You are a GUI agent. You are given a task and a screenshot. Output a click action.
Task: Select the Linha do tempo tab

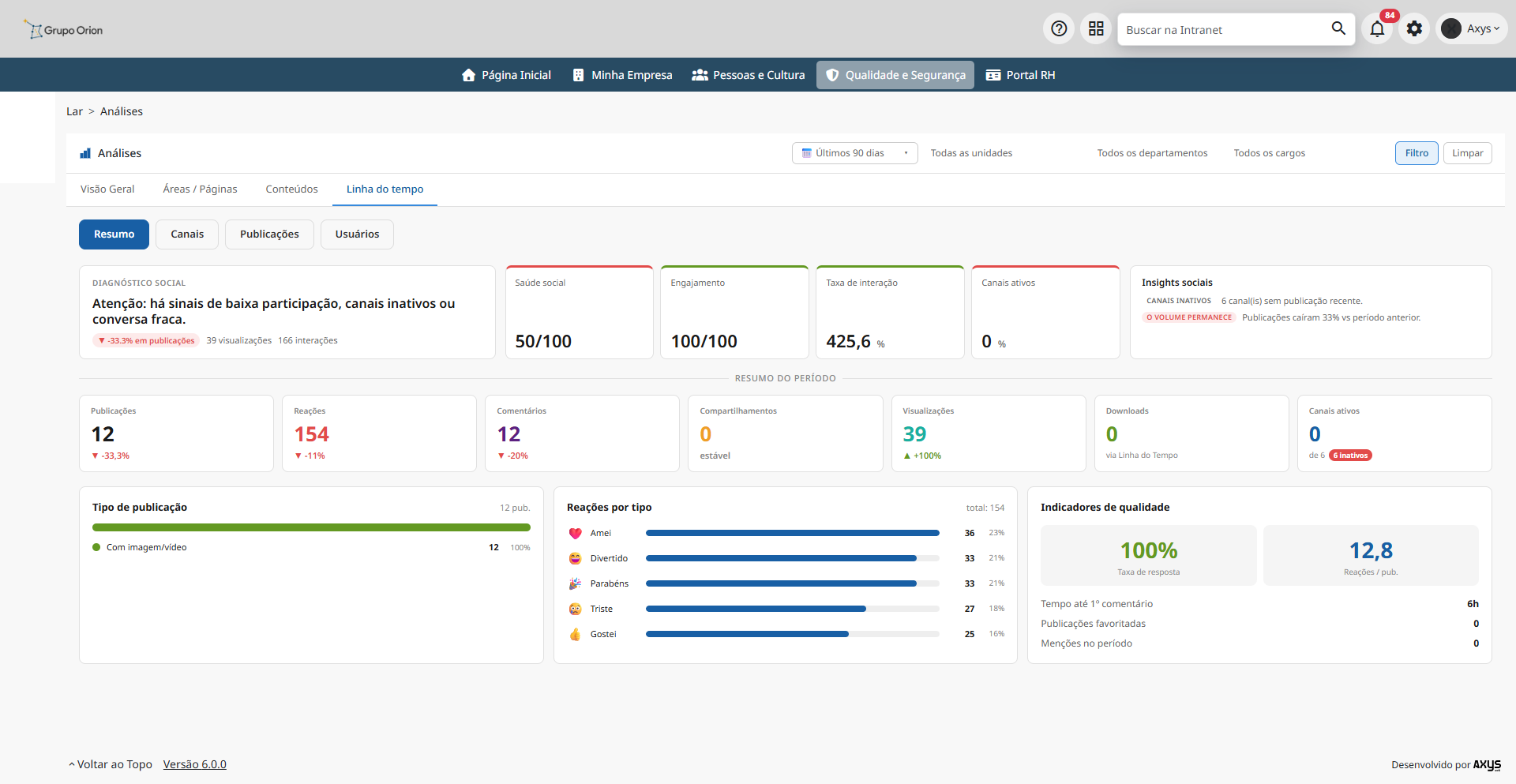tap(385, 189)
